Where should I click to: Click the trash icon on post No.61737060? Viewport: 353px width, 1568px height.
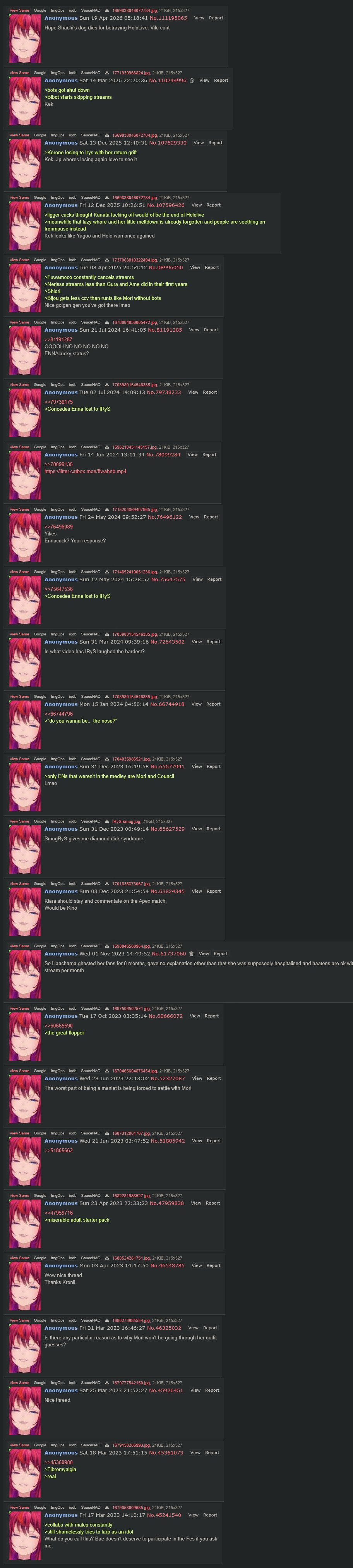click(x=191, y=954)
